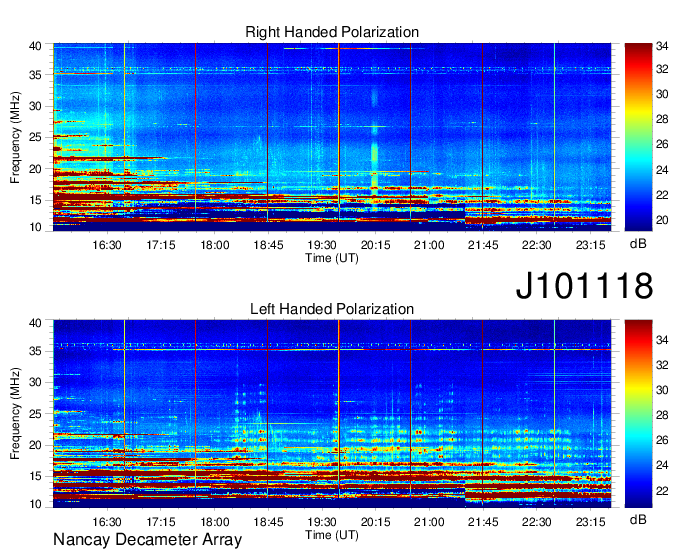The image size is (680, 552).
Task: Click 40 MHz tick on Left Handed frequency axis
Action: pos(35,323)
